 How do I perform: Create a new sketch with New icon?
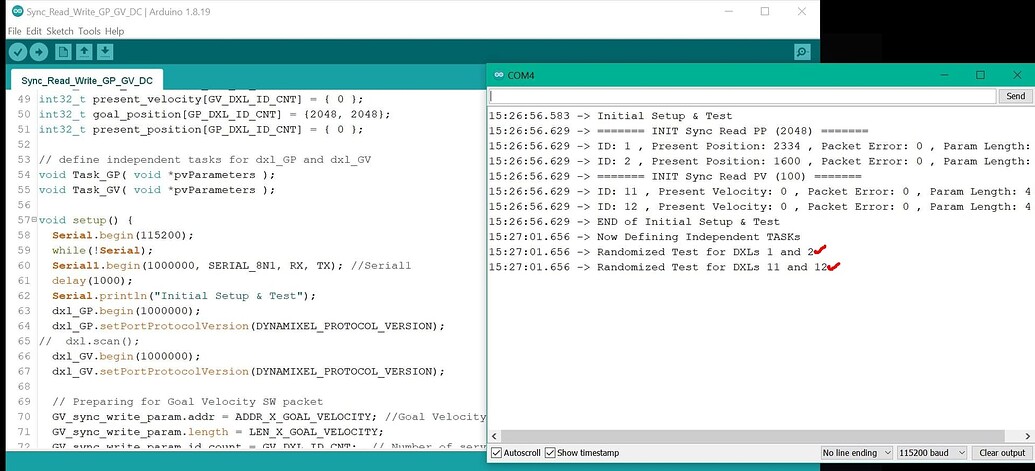tap(64, 52)
